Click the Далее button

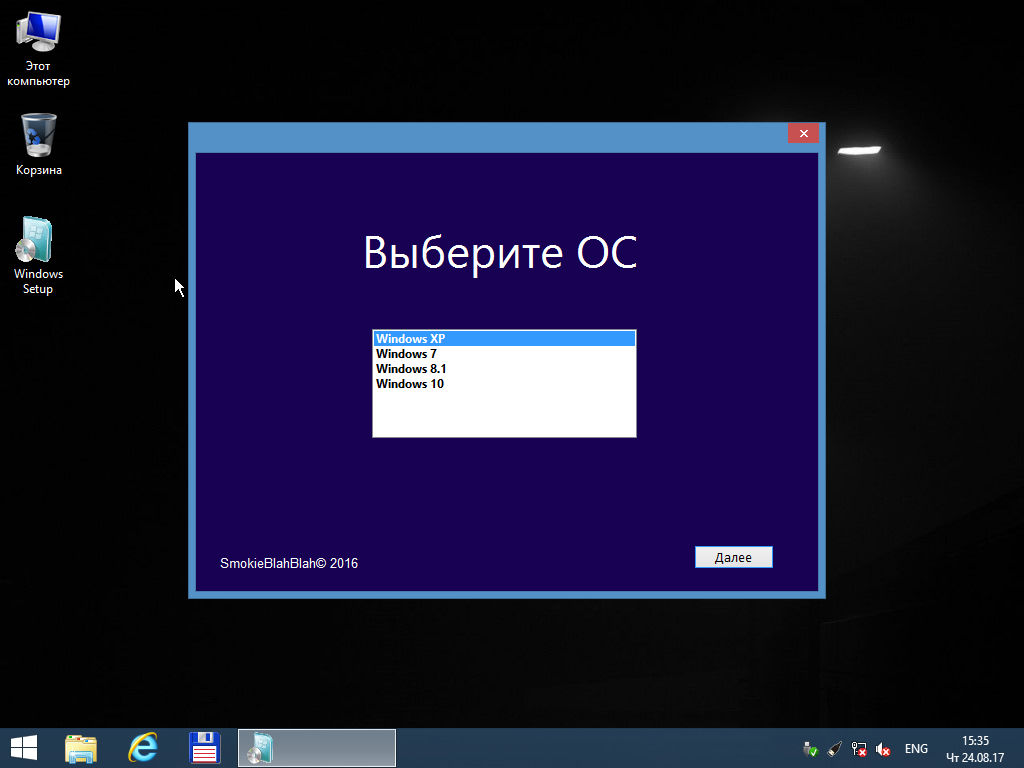[x=733, y=556]
